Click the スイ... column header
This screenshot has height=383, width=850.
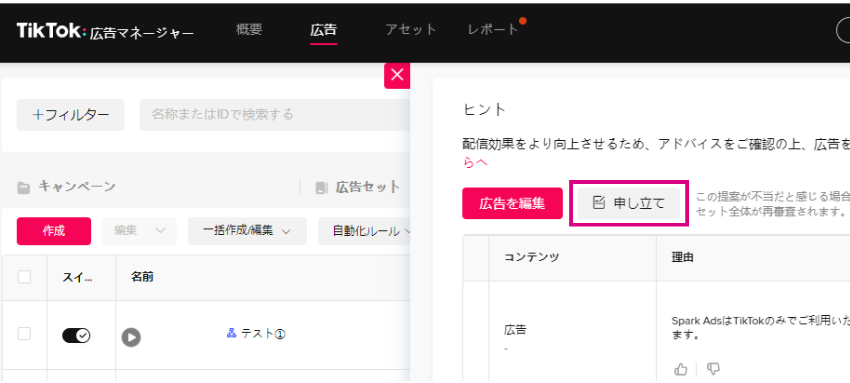click(x=77, y=277)
